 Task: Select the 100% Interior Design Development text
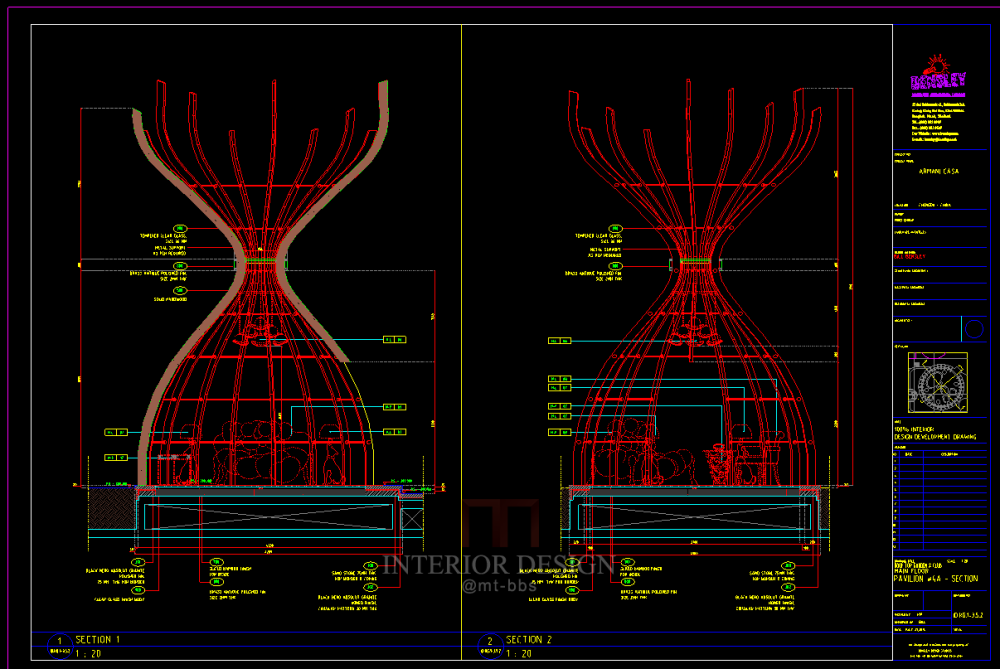[x=929, y=433]
